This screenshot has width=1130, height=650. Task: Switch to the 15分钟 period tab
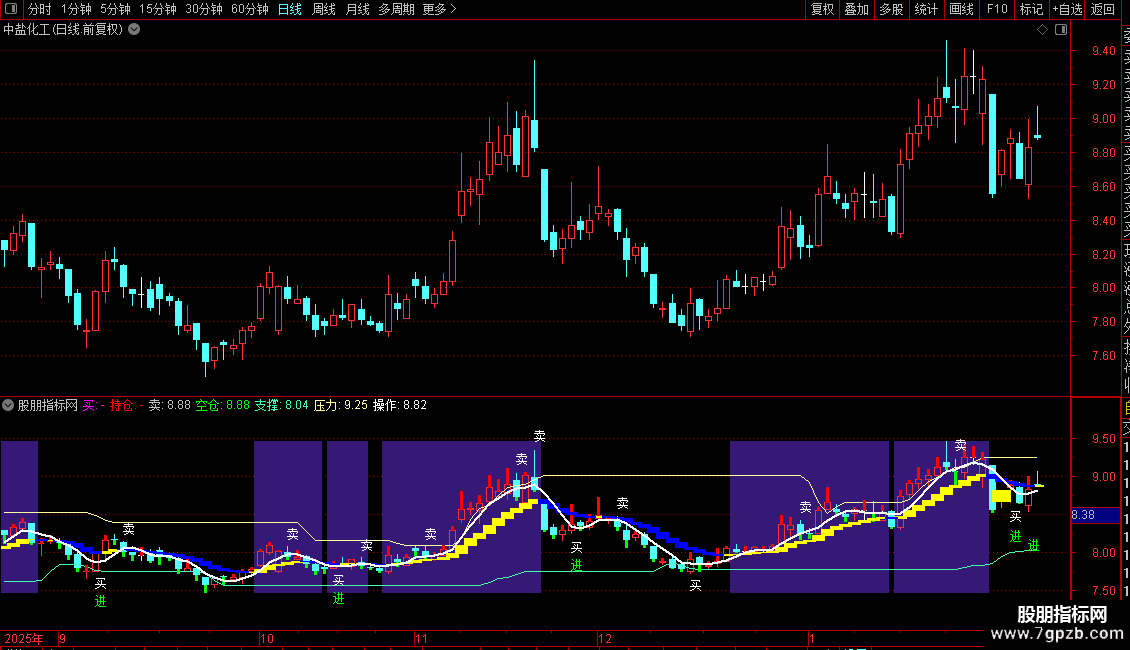coord(158,9)
